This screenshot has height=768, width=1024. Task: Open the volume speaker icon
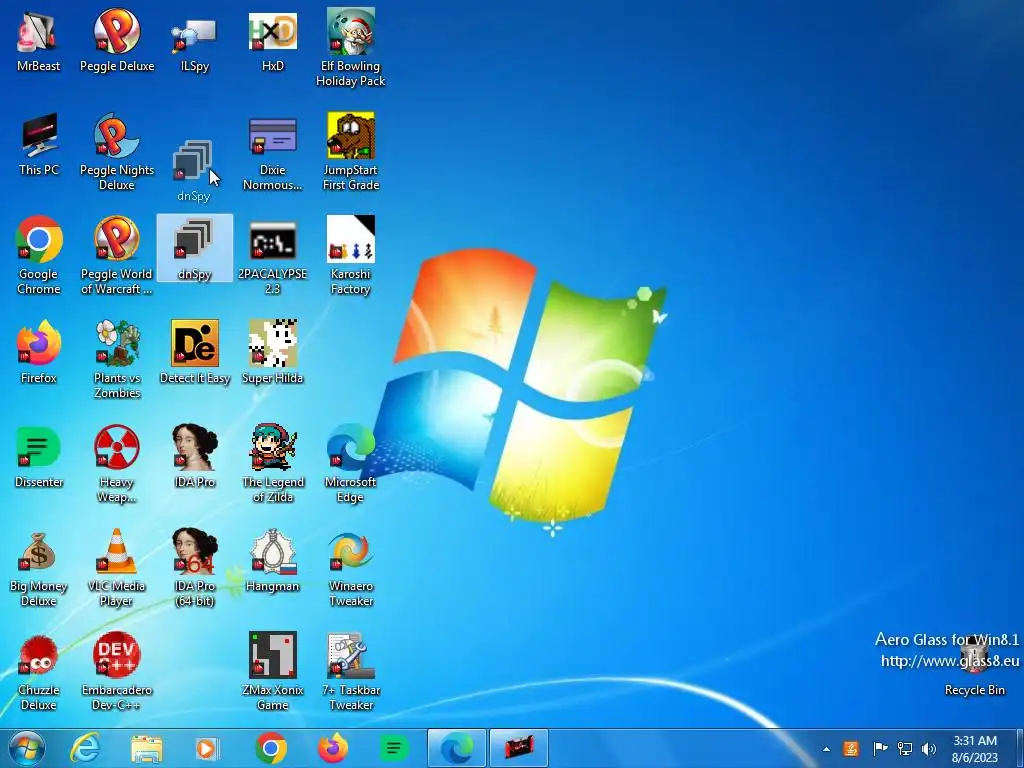click(929, 748)
